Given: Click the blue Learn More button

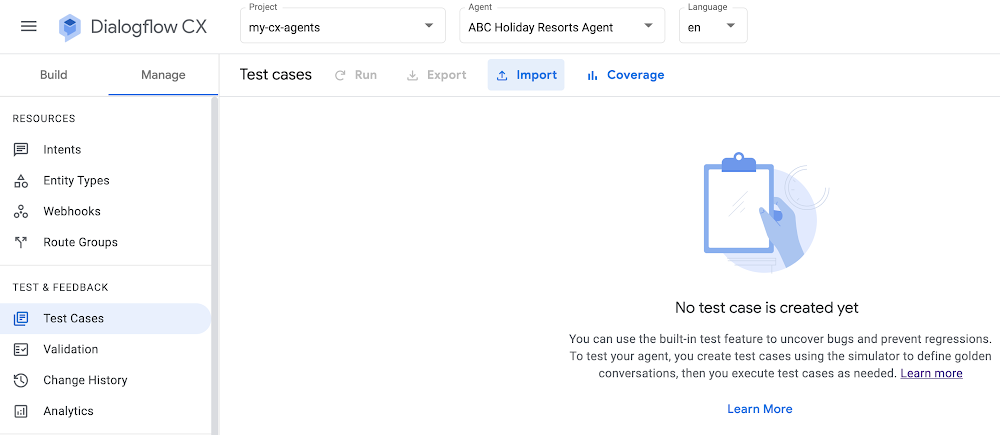Looking at the screenshot, I should click(760, 409).
